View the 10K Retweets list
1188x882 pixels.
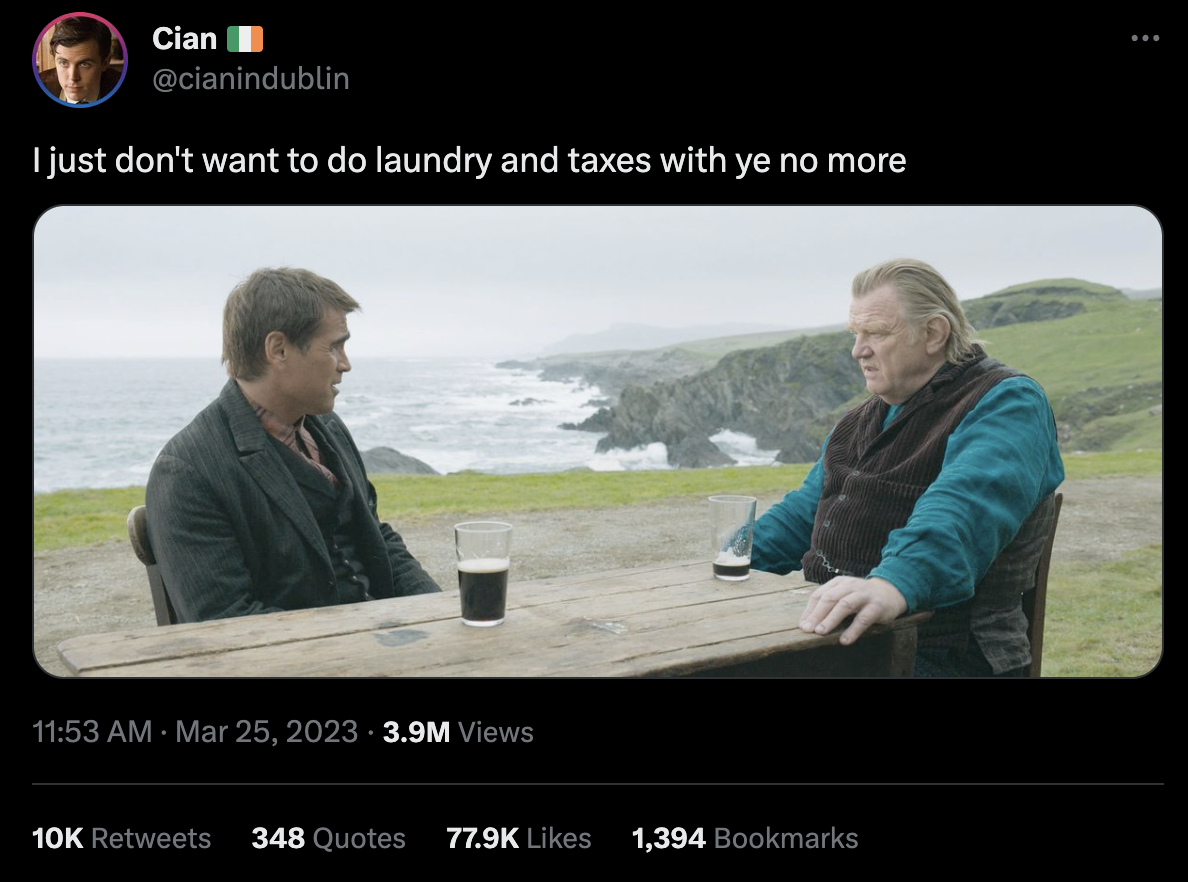[121, 838]
